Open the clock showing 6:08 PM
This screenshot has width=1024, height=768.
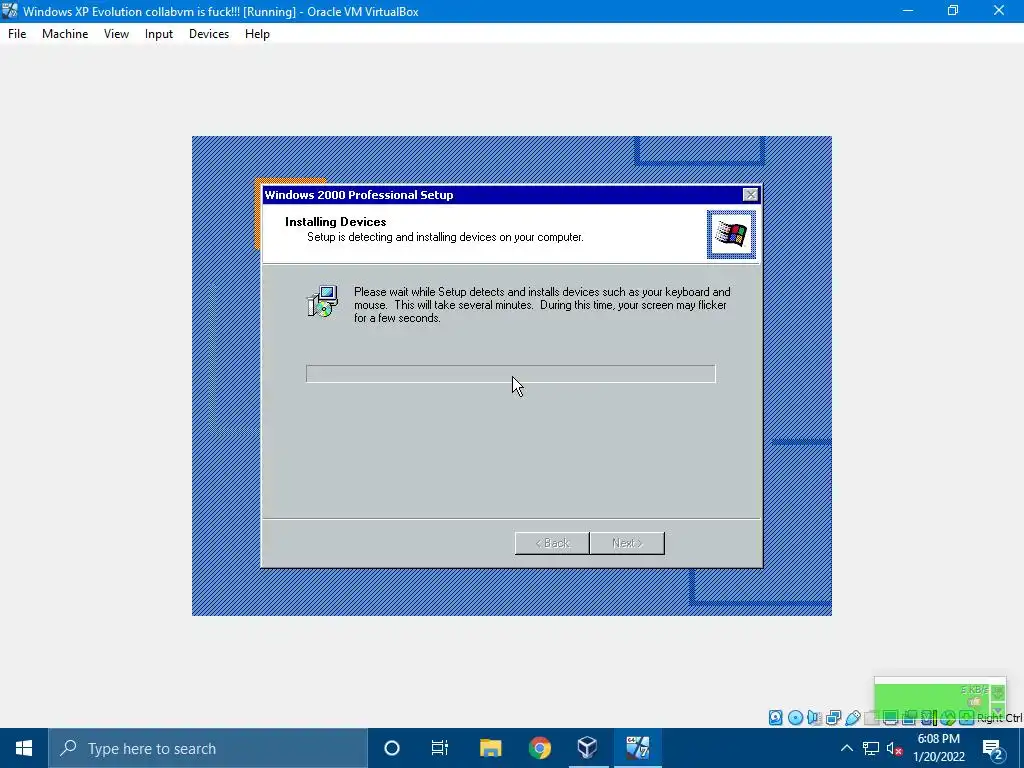tap(939, 748)
